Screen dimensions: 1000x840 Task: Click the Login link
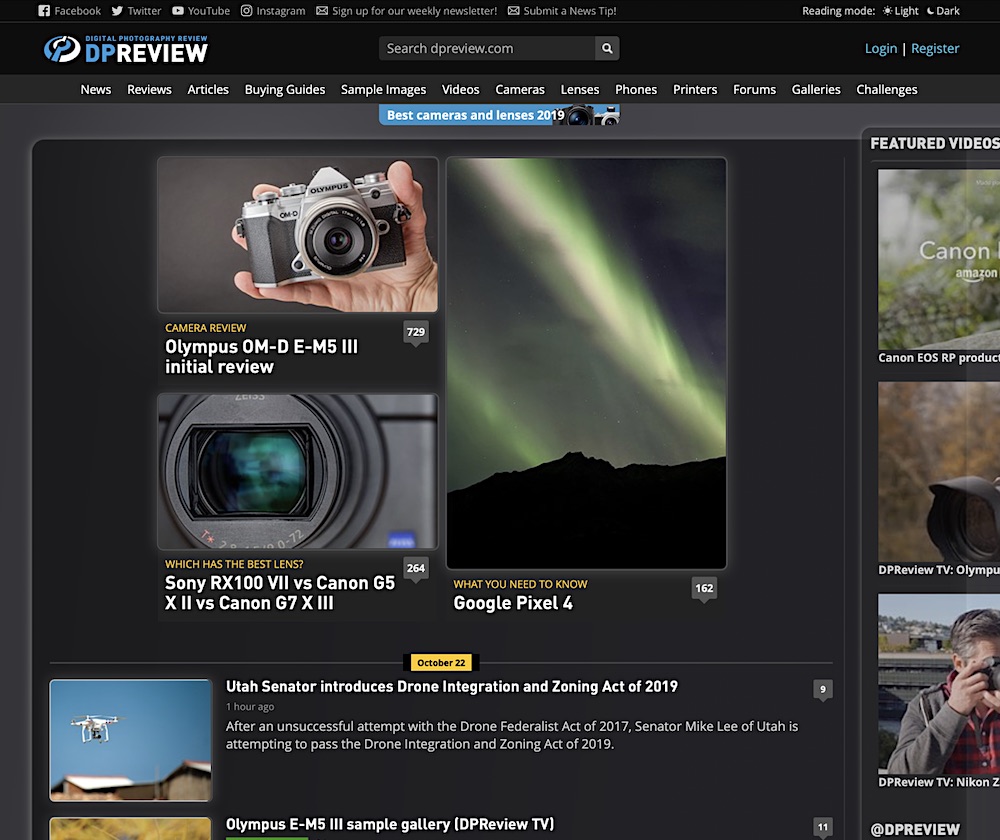[x=881, y=48]
